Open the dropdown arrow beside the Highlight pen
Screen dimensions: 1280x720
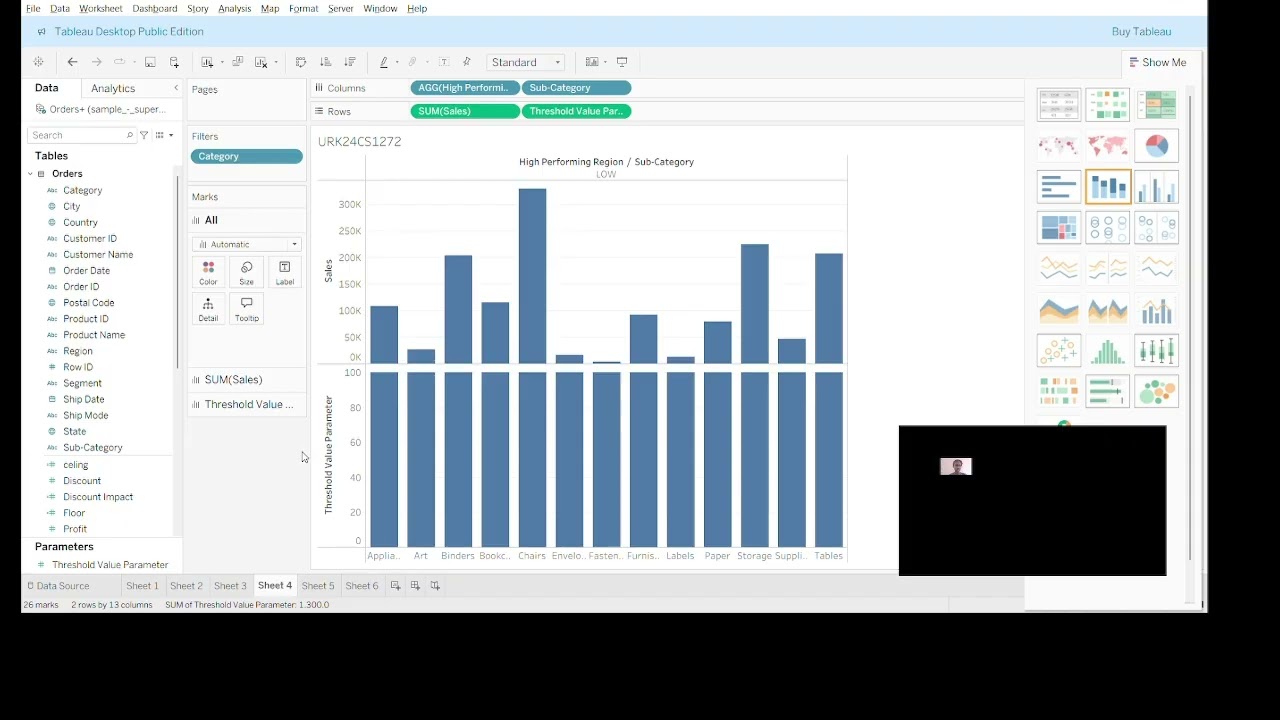click(x=397, y=62)
